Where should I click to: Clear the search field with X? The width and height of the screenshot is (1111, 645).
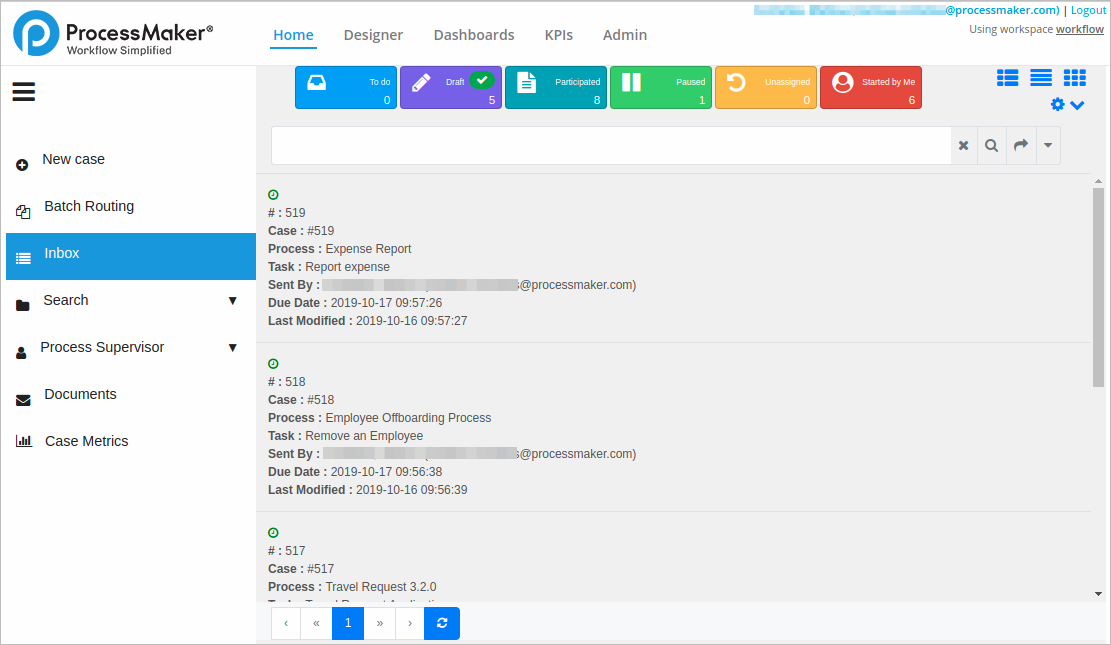[x=963, y=146]
